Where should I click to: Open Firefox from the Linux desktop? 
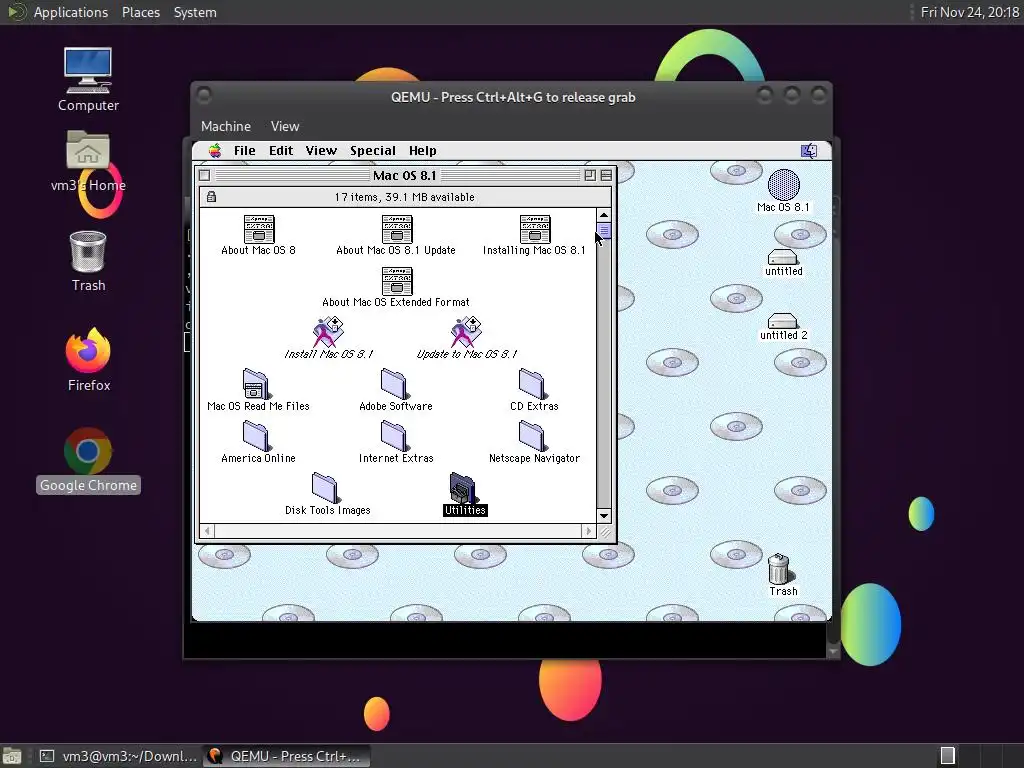tap(88, 350)
